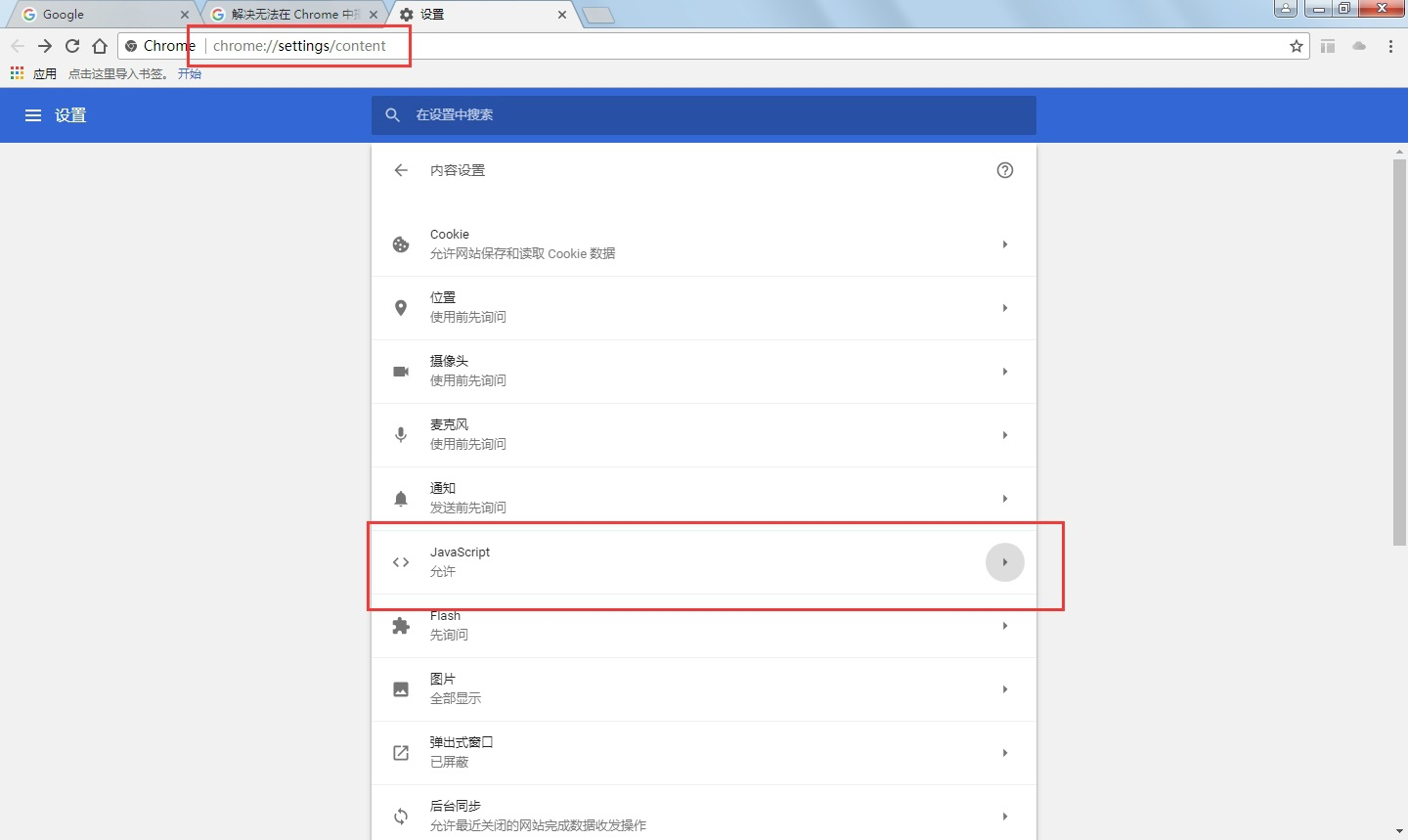Click the search magnifier icon in settings
Screen dimensions: 1408x840
click(x=393, y=115)
